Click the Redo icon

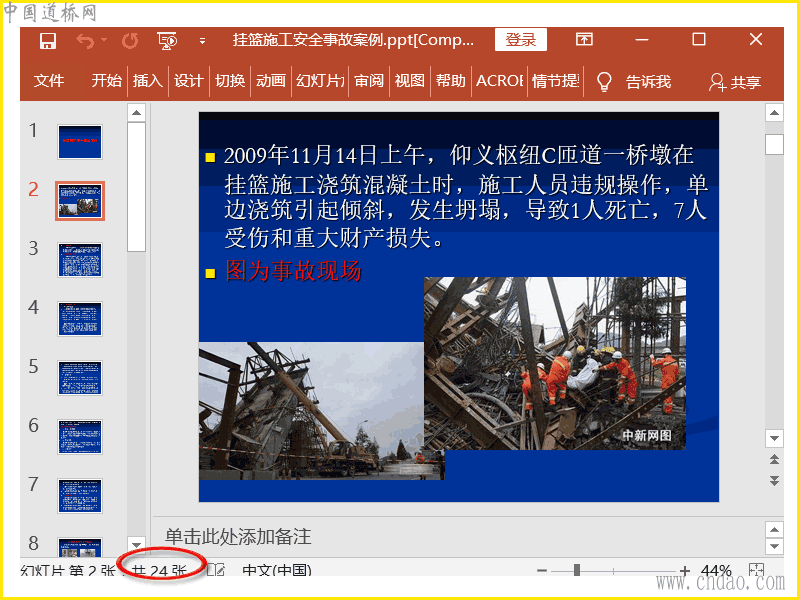point(130,41)
